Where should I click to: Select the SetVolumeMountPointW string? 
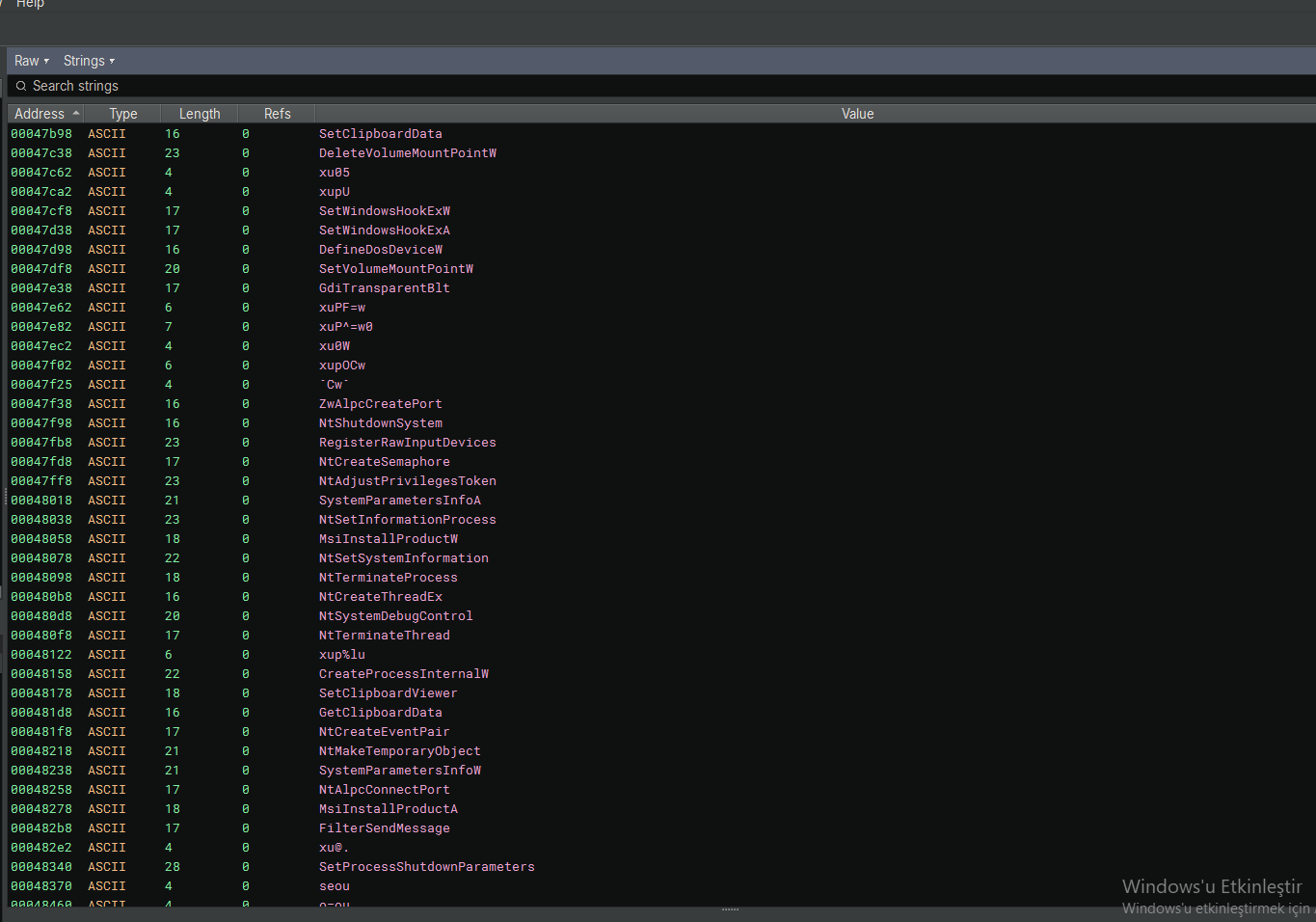point(396,269)
